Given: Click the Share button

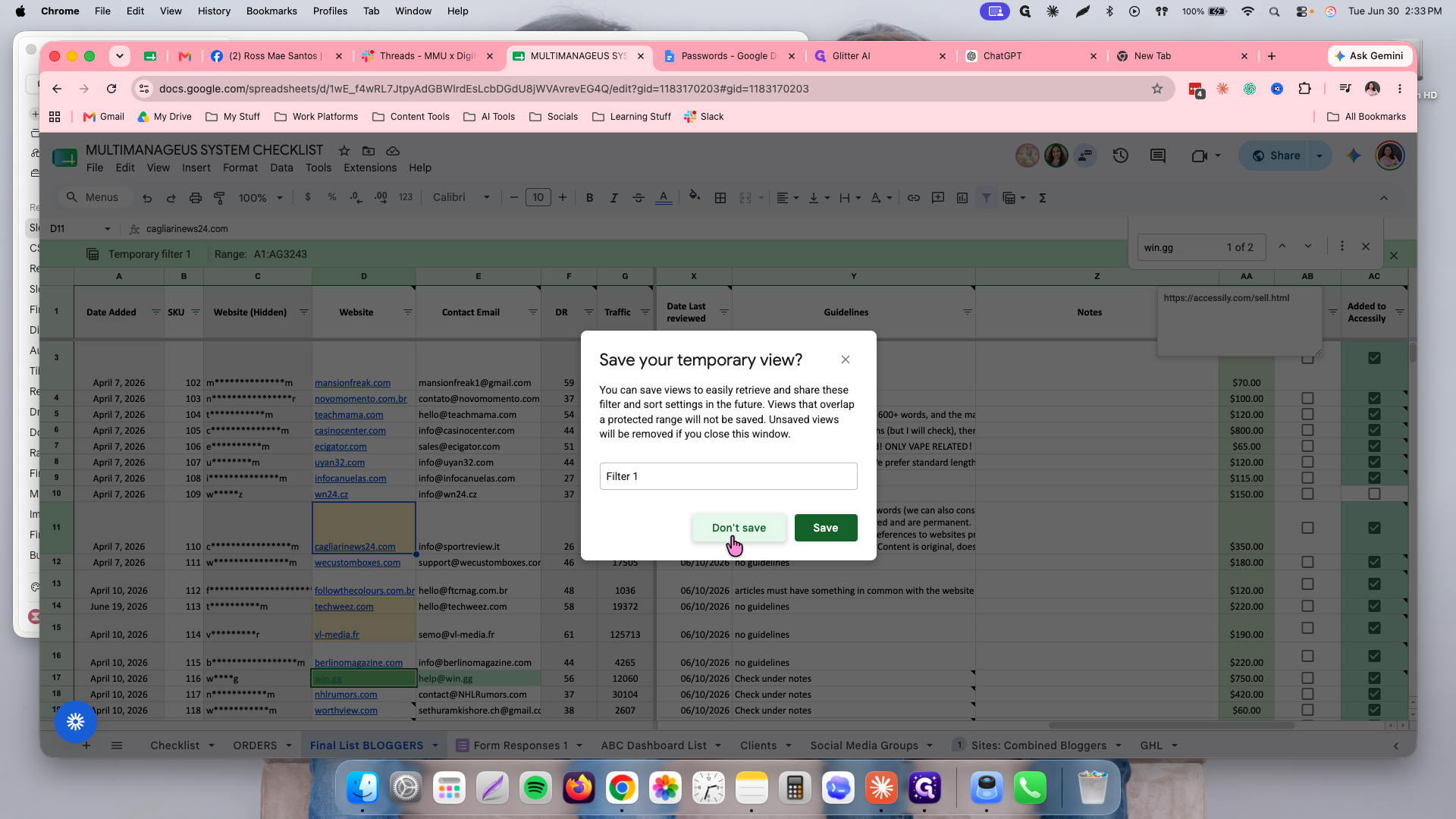Looking at the screenshot, I should pyautogui.click(x=1276, y=155).
